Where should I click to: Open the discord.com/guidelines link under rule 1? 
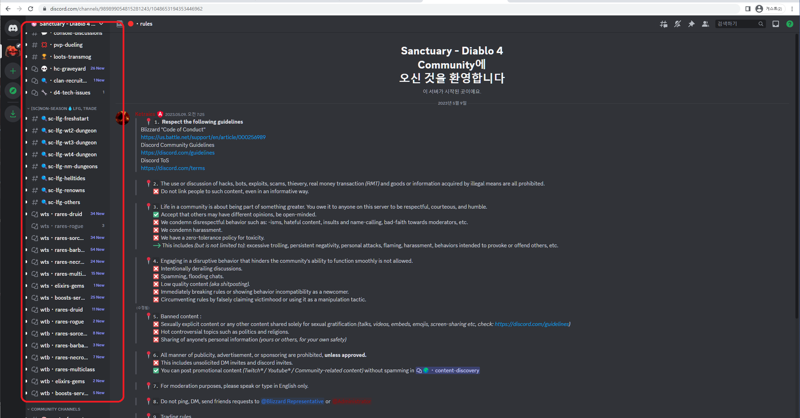coord(178,153)
